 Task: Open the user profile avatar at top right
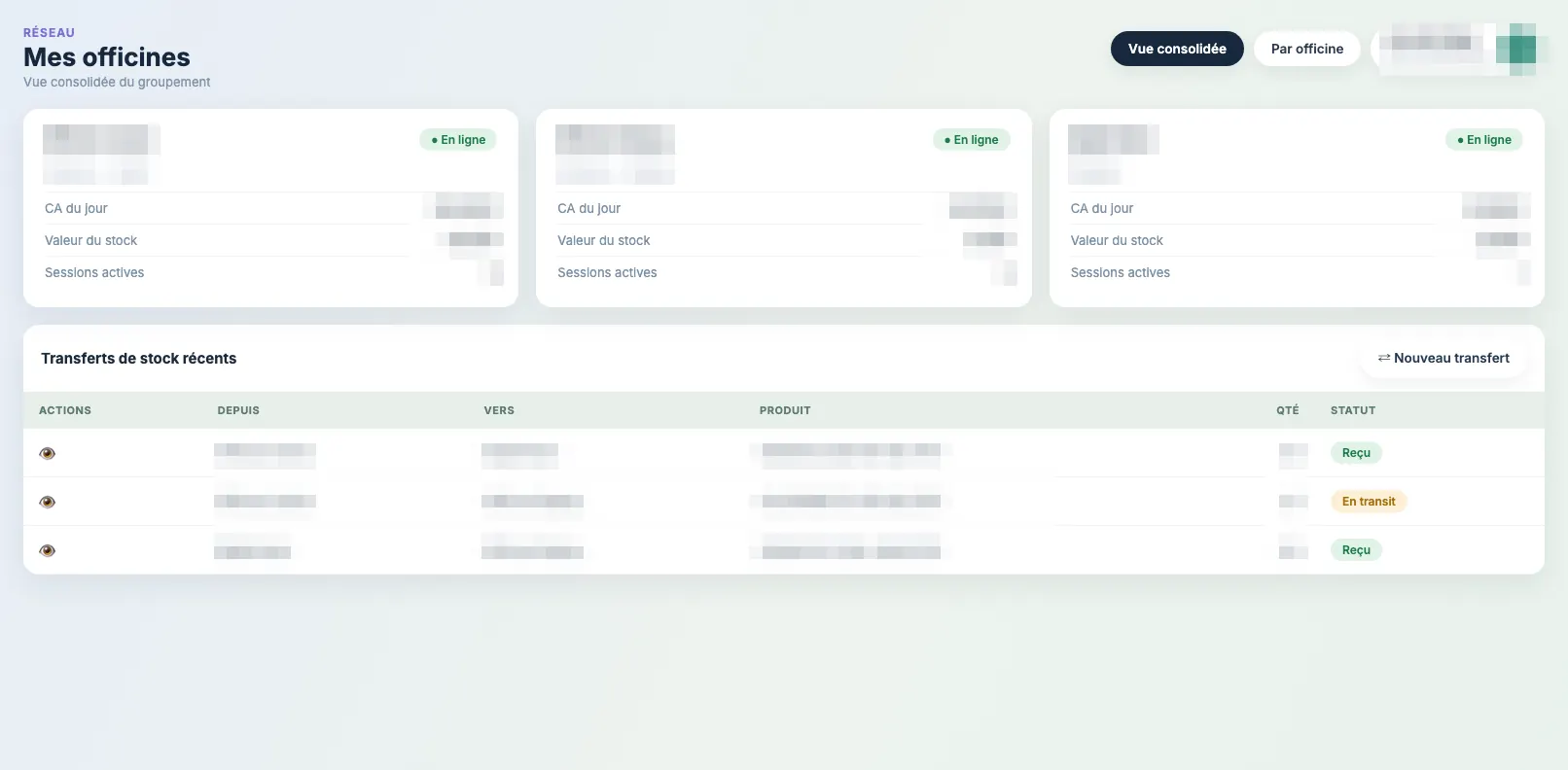[x=1516, y=49]
